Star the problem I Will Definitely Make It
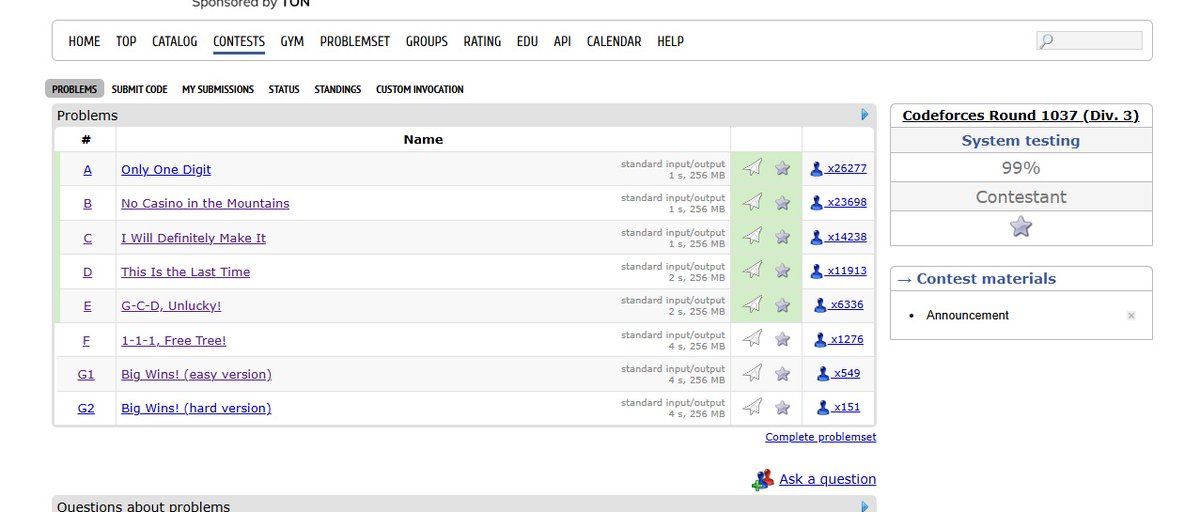 [x=783, y=237]
